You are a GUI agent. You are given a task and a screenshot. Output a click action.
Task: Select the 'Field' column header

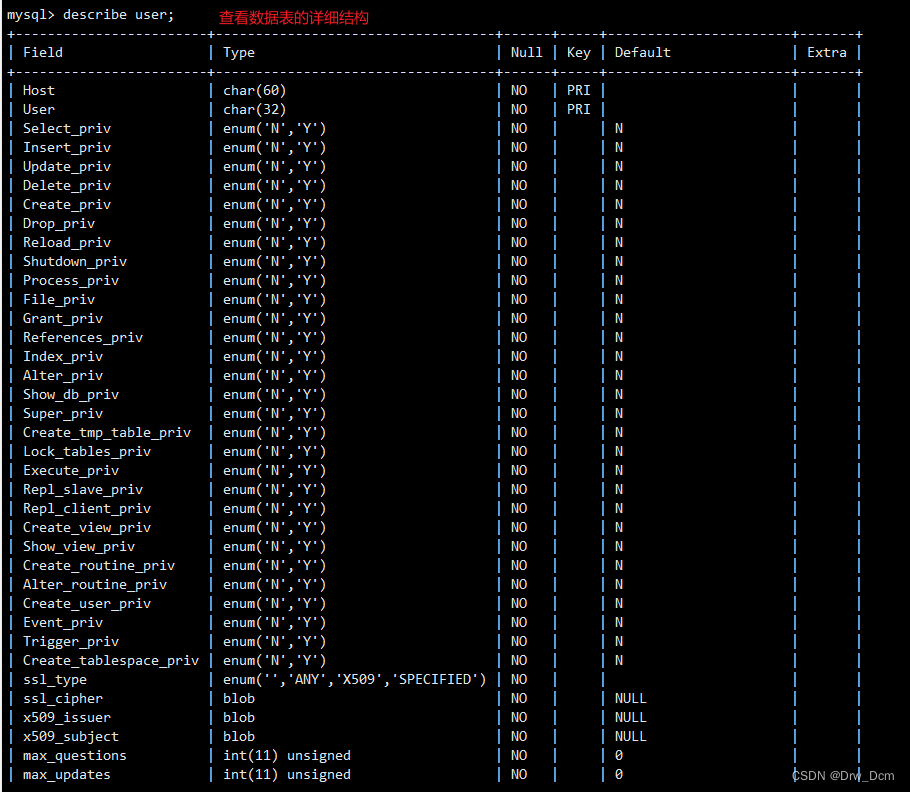click(43, 52)
